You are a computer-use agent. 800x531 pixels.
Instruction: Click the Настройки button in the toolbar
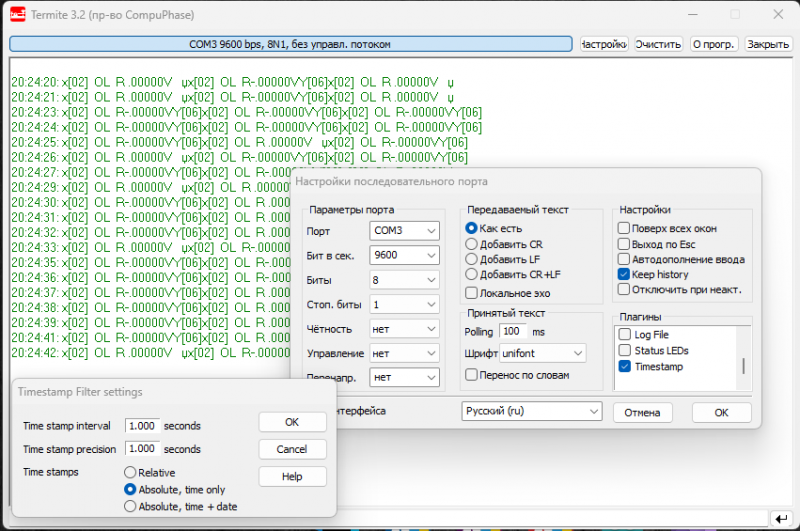click(x=603, y=45)
